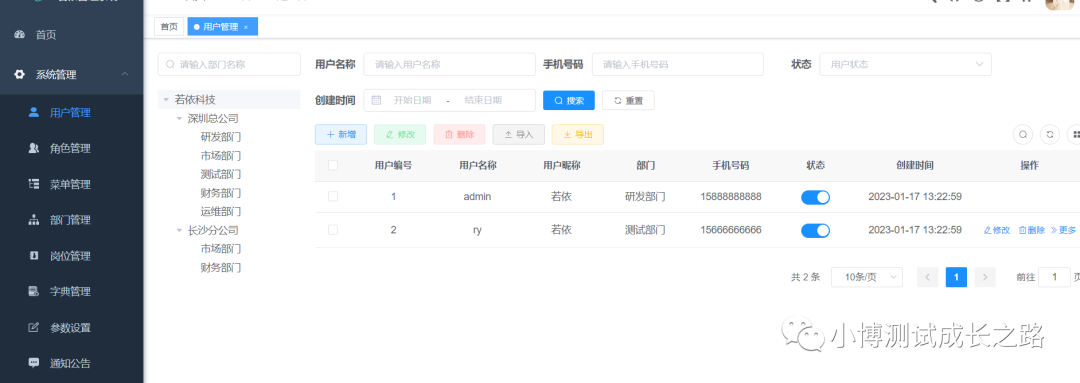Viewport: 1080px width, 383px height.
Task: Click the search icon in department name field
Action: pyautogui.click(x=170, y=64)
